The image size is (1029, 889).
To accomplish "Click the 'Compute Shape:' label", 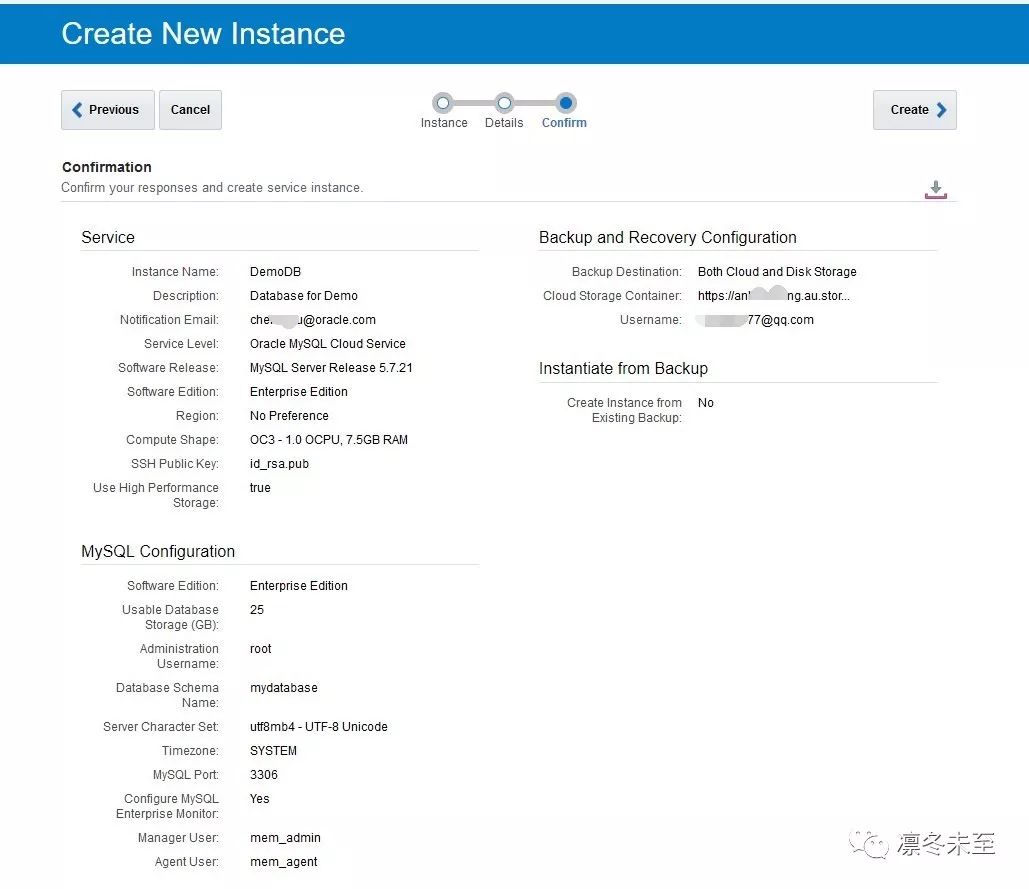I will pos(173,440).
